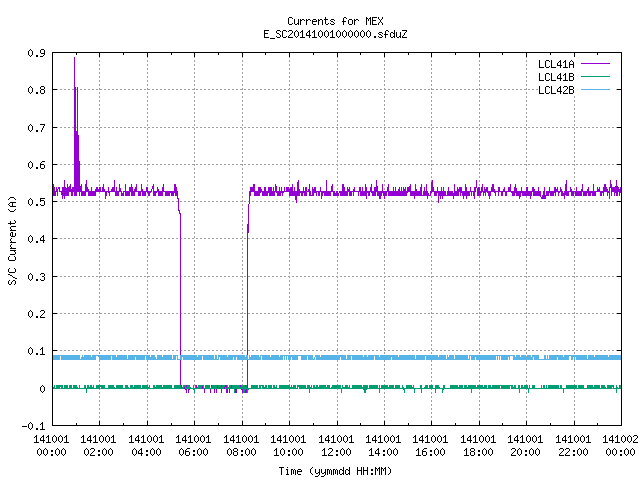This screenshot has width=640, height=480.
Task: Click the -0.1 y-axis tick label
Action: pyautogui.click(x=33, y=426)
